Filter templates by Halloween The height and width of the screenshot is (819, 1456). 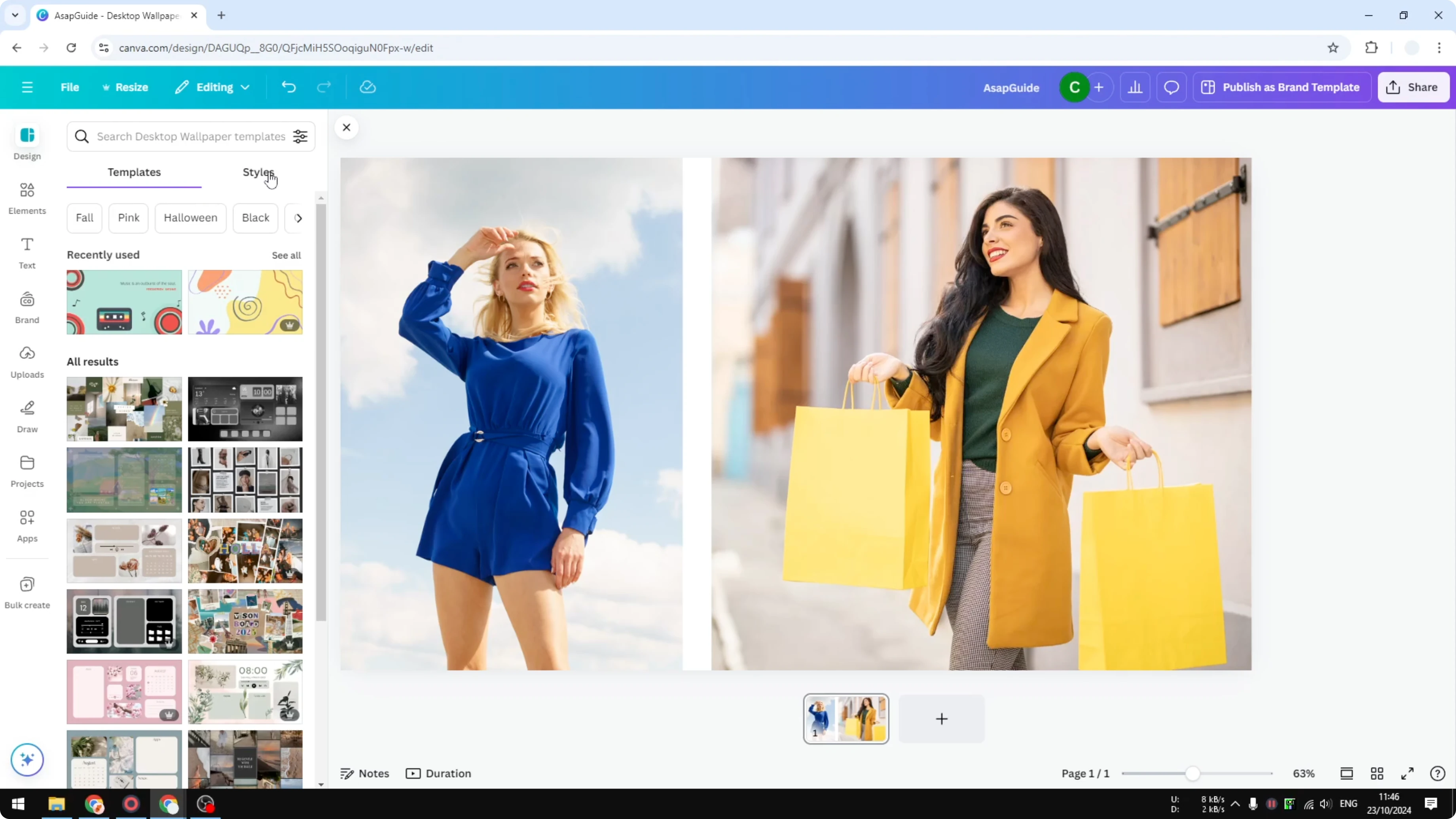pos(190,218)
